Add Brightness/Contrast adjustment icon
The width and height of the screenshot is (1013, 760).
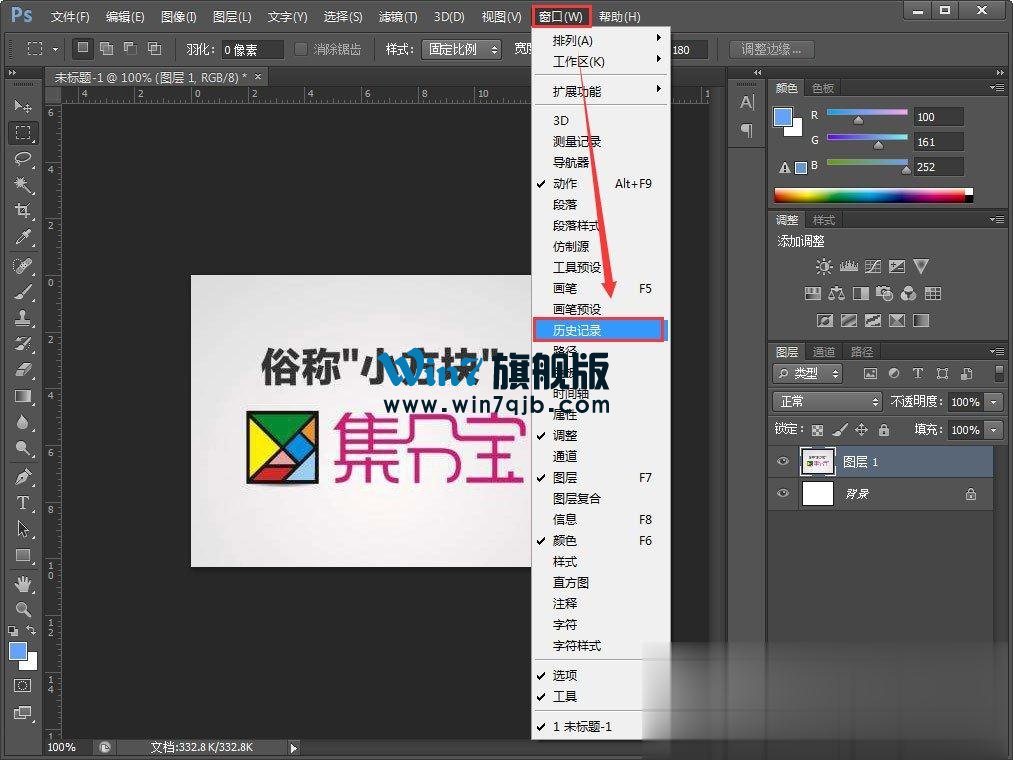[x=824, y=266]
